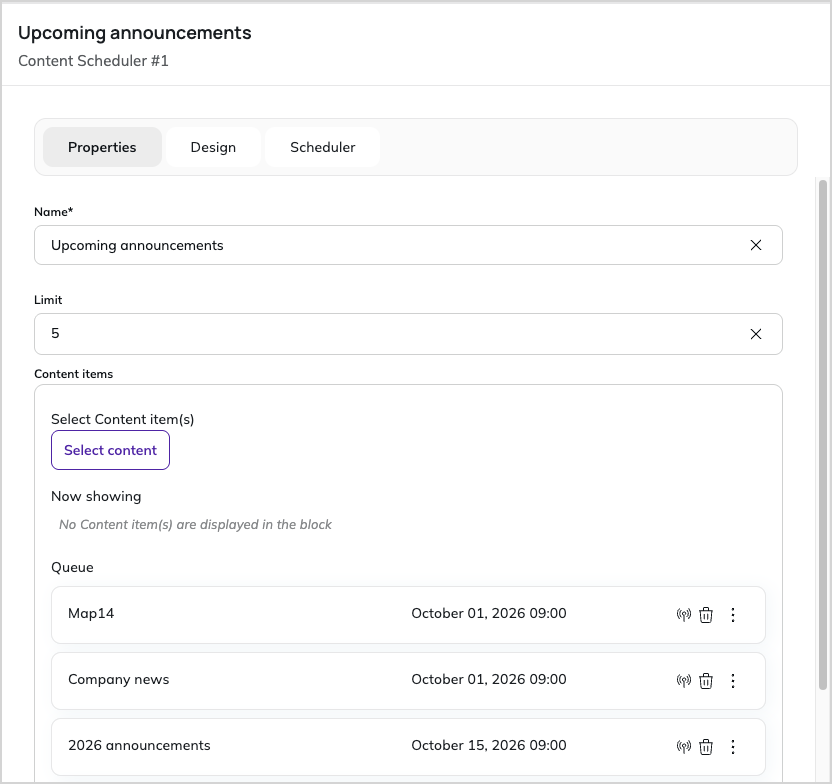
Task: Open the Properties tab
Action: coord(102,147)
